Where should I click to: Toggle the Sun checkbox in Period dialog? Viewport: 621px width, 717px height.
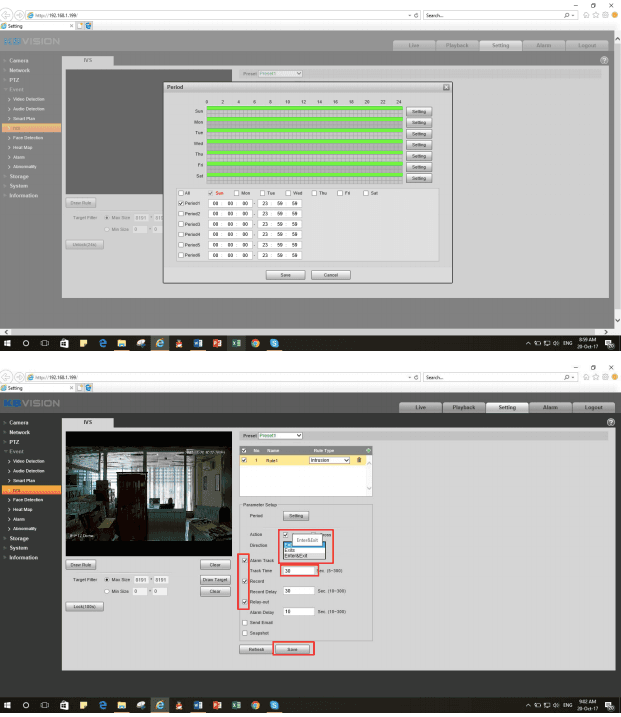pos(210,193)
